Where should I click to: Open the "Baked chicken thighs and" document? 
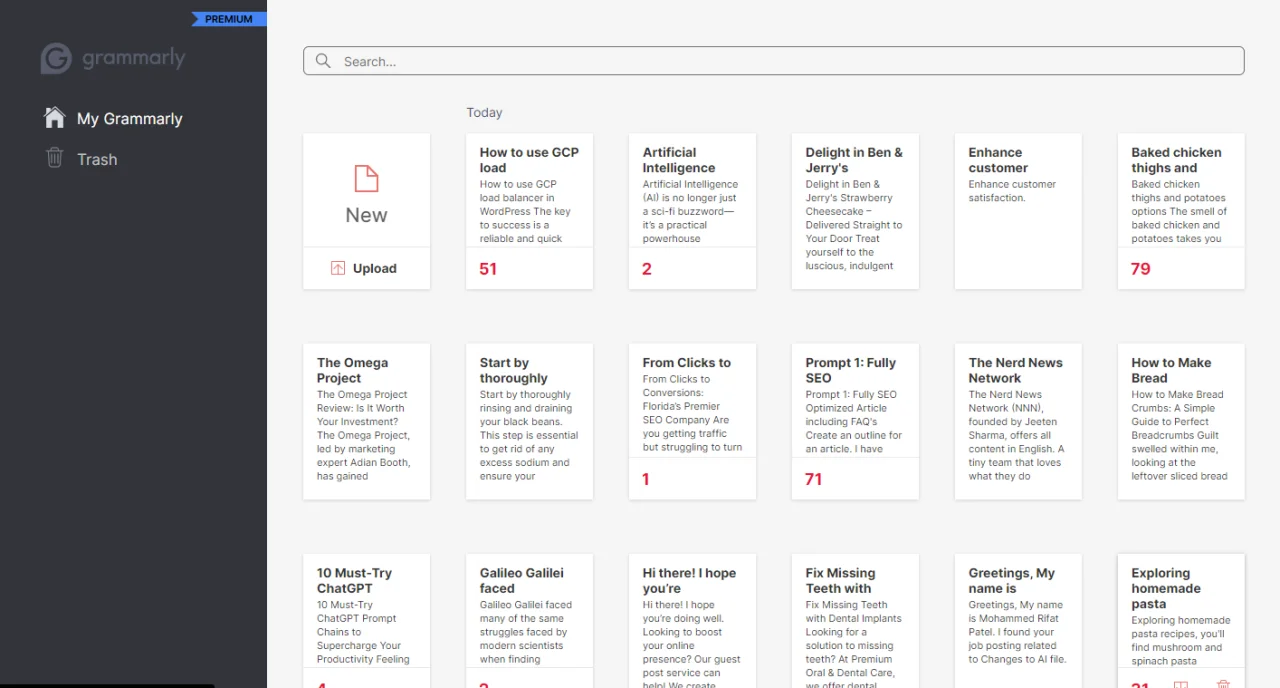tap(1182, 212)
